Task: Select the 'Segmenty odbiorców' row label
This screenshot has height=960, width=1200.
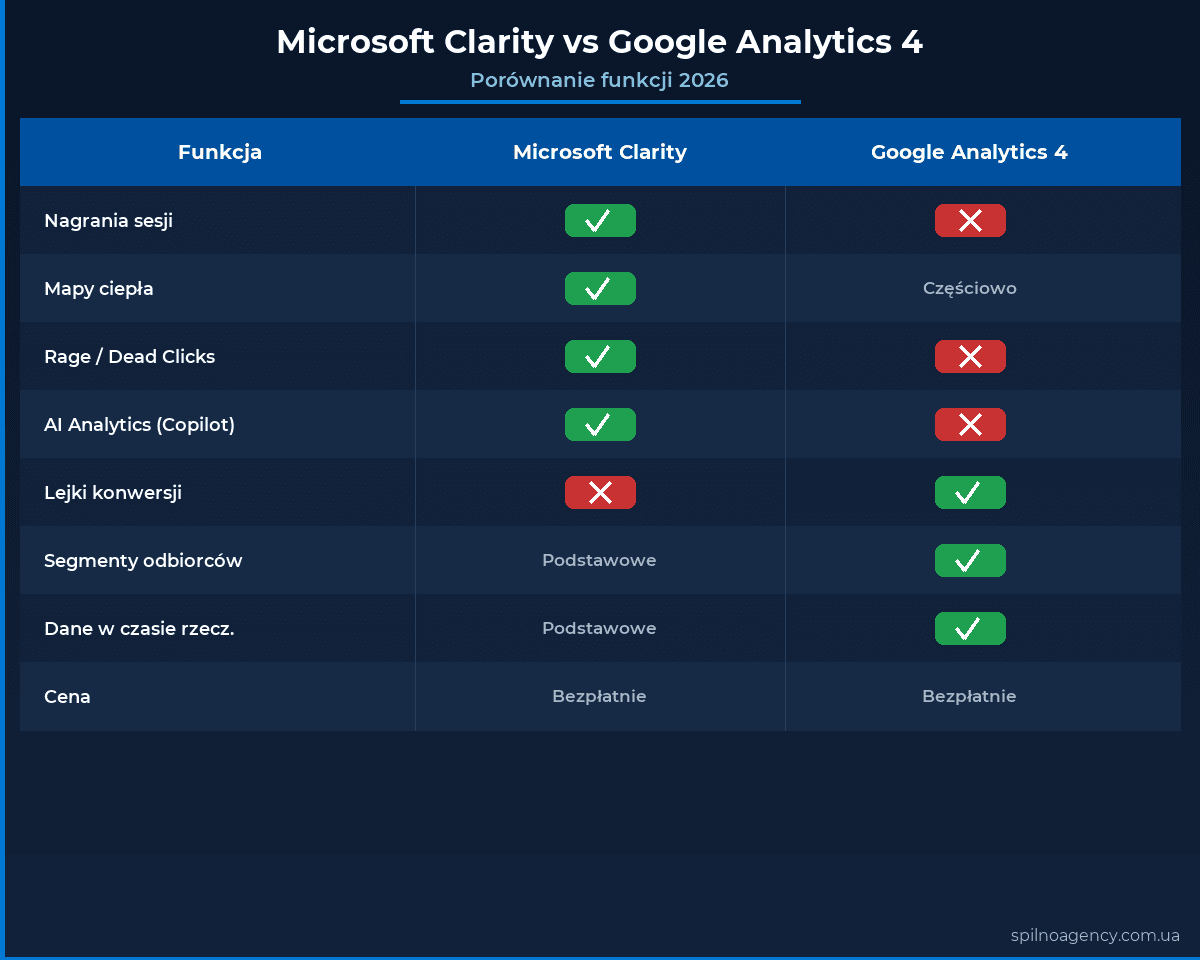Action: tap(143, 561)
